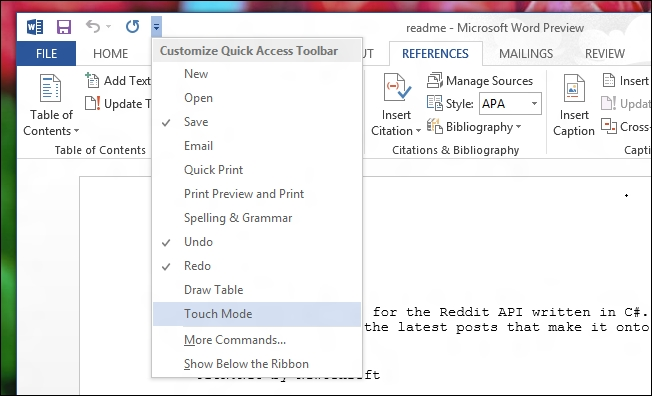The width and height of the screenshot is (652, 396).
Task: Uncheck Undo in the toolbar menu
Action: point(257,242)
